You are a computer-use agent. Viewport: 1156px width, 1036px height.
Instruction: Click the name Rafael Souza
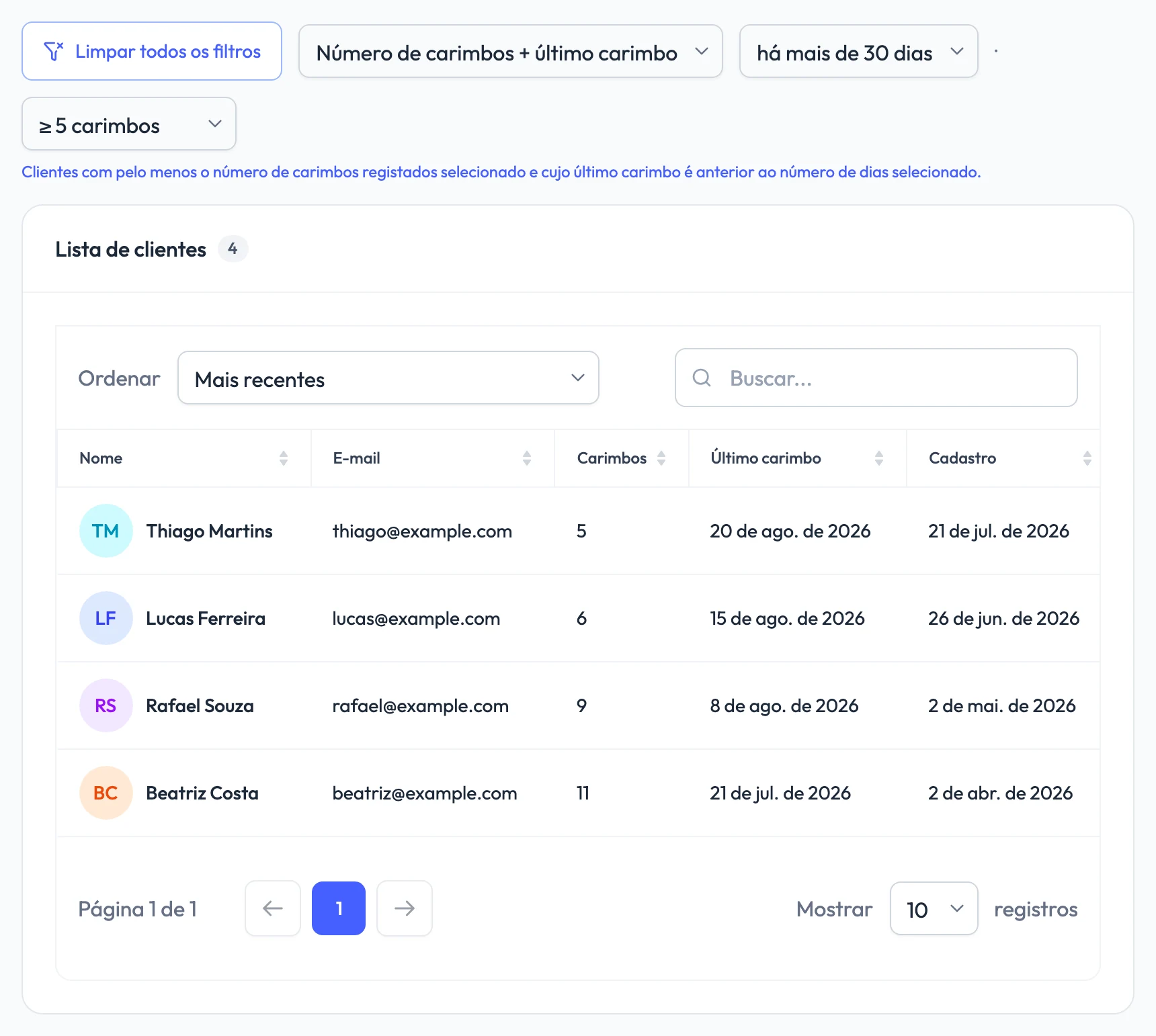(x=200, y=706)
